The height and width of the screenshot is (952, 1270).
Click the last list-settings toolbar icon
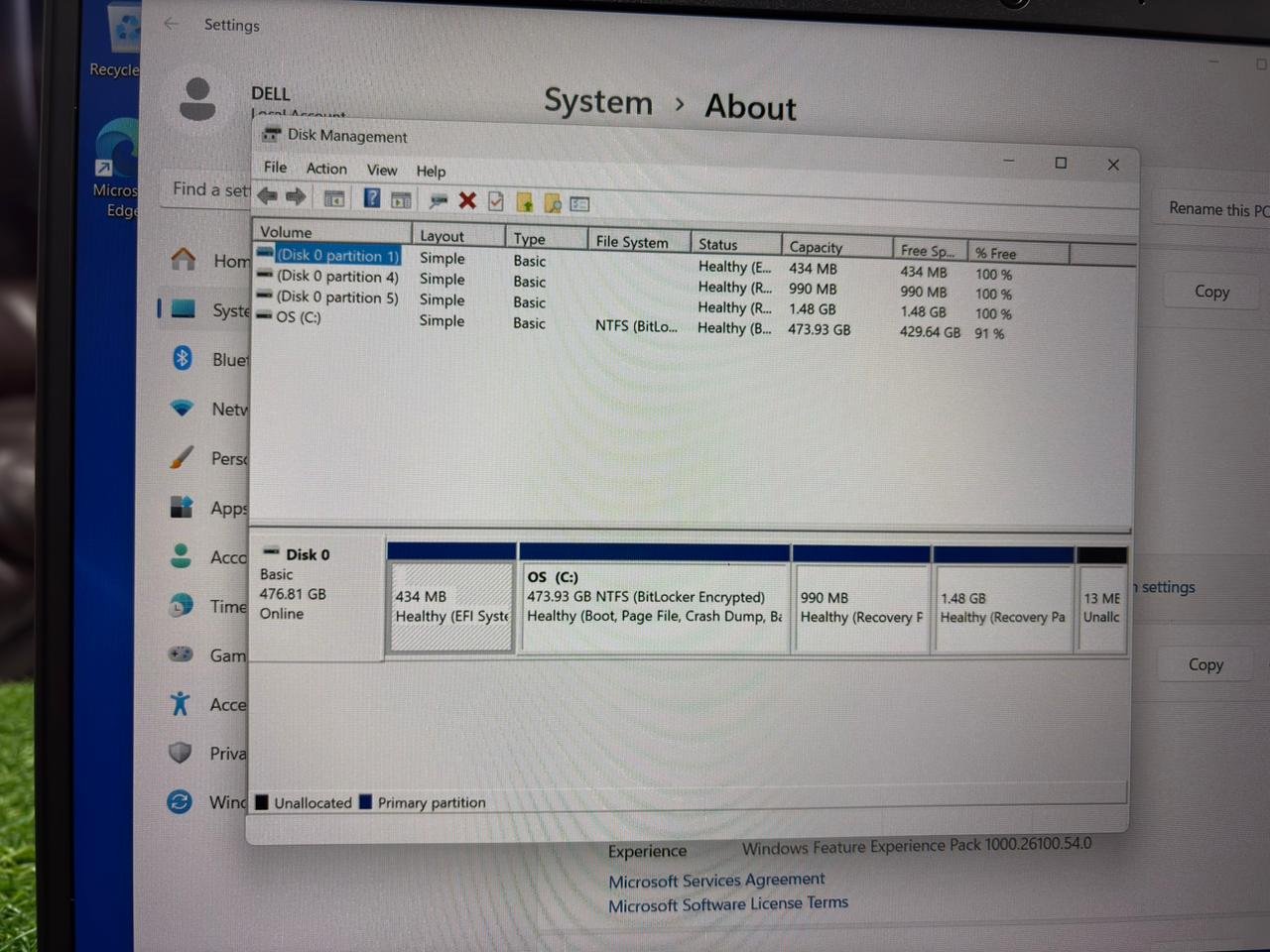tap(580, 204)
